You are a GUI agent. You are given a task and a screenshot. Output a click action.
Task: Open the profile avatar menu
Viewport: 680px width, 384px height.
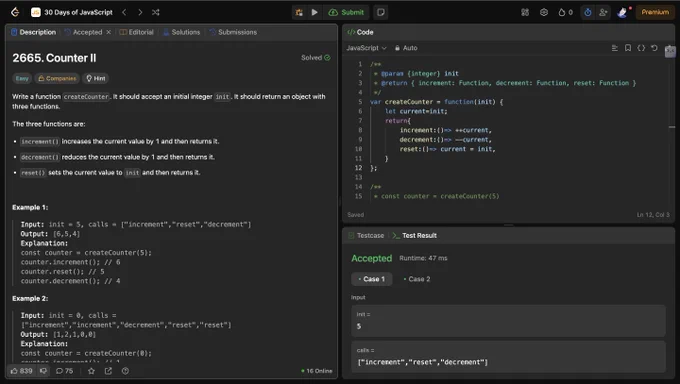(x=622, y=12)
